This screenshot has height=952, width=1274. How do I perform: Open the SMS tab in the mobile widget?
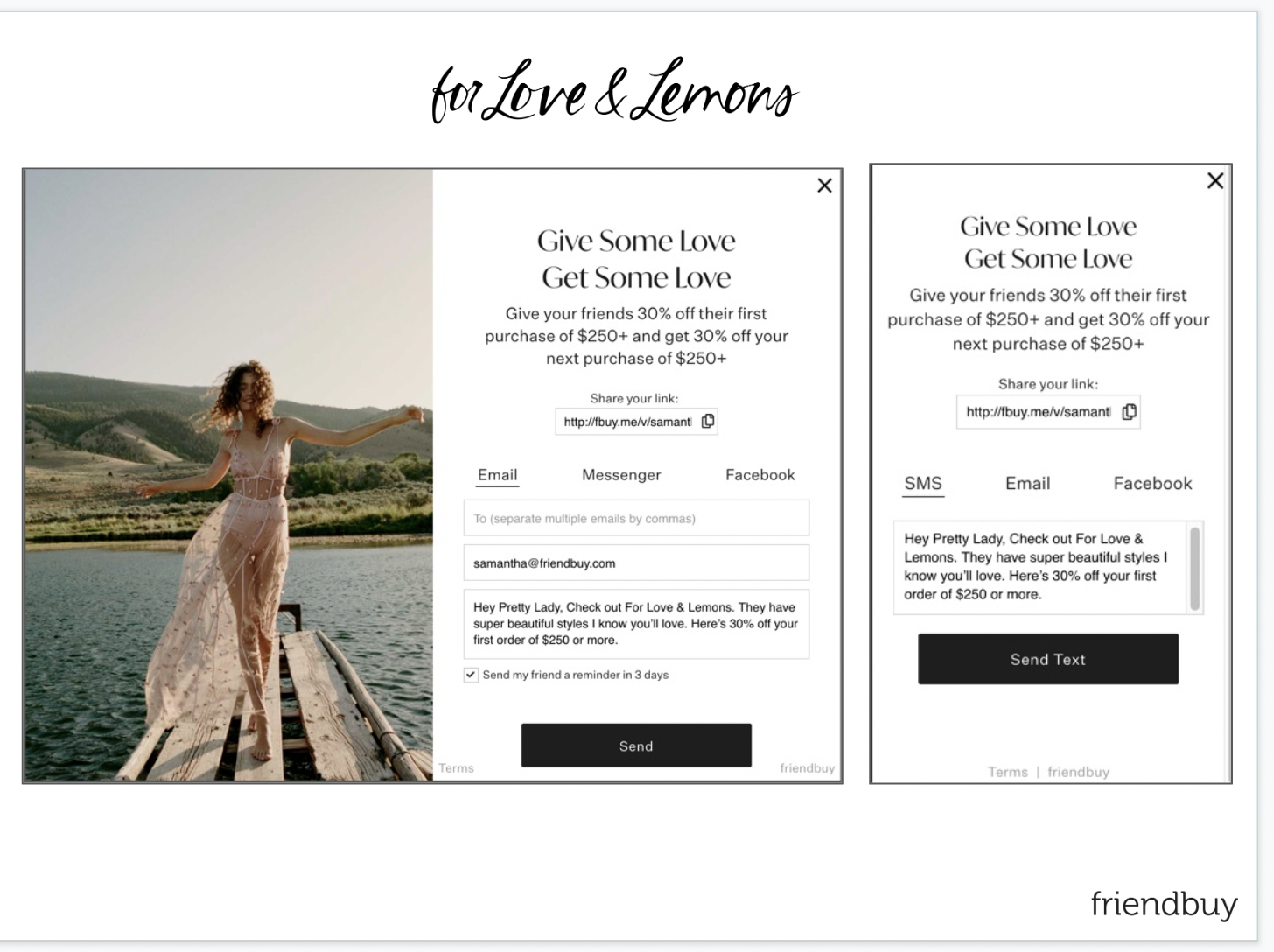[x=923, y=484]
